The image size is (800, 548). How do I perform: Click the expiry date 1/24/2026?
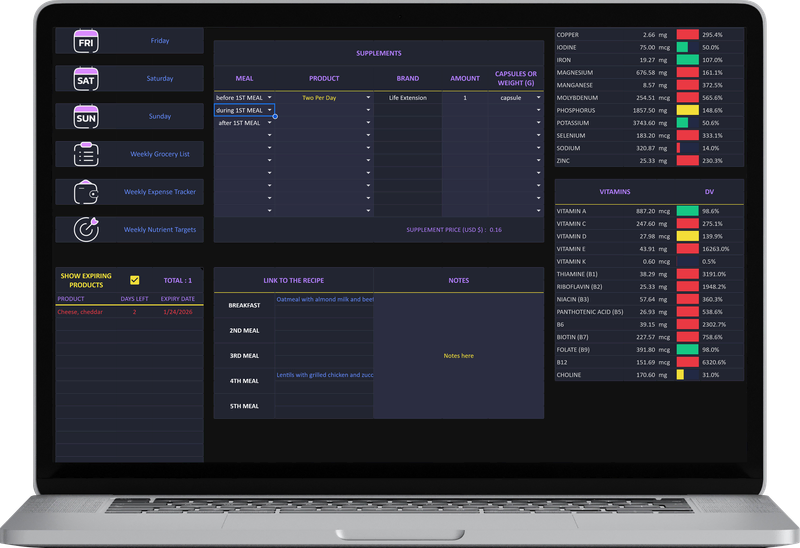tap(178, 312)
